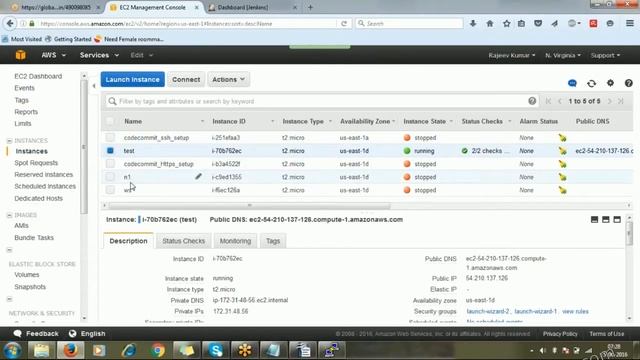Reload page in address bar
The image size is (640, 360).
tap(344, 24)
